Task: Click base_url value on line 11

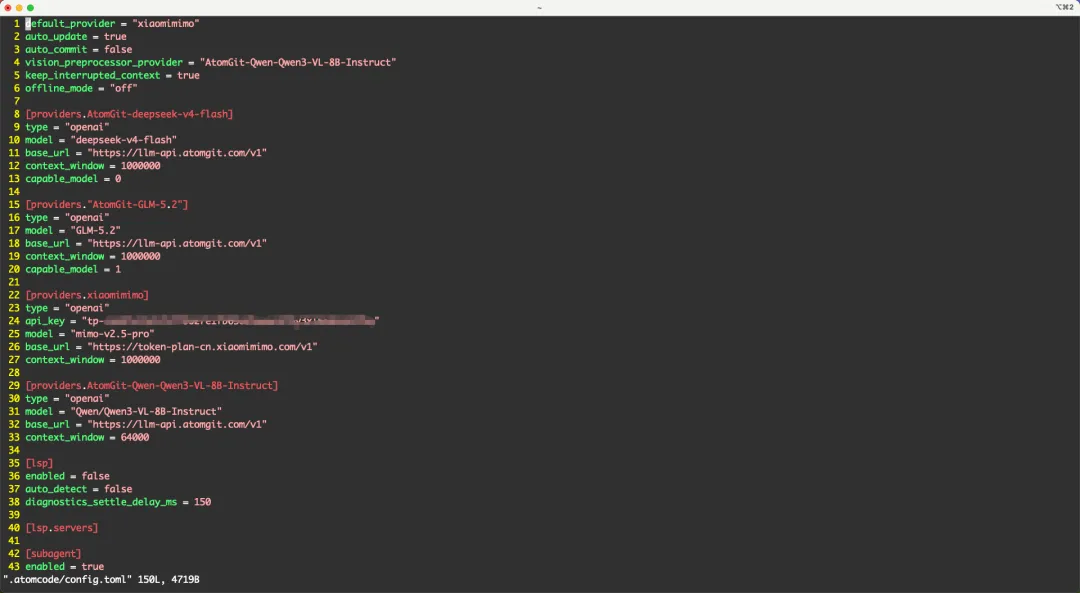Action: [x=177, y=153]
